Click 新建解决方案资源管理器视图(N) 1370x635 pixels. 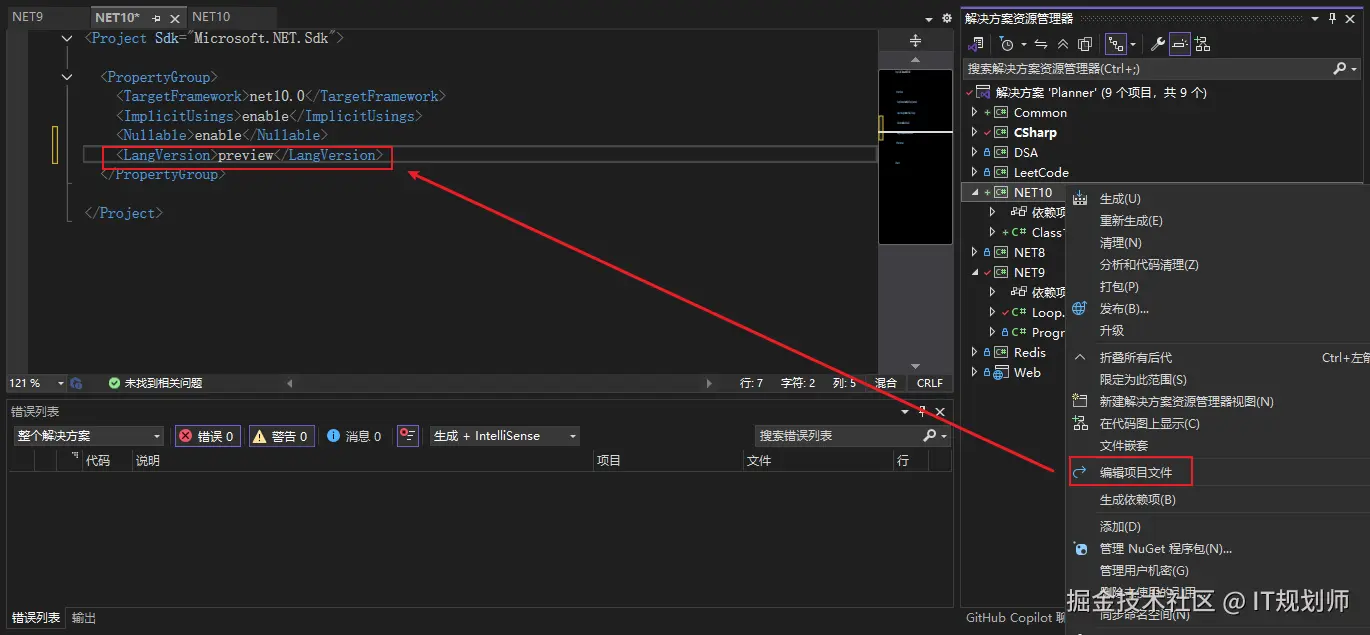[1186, 402]
